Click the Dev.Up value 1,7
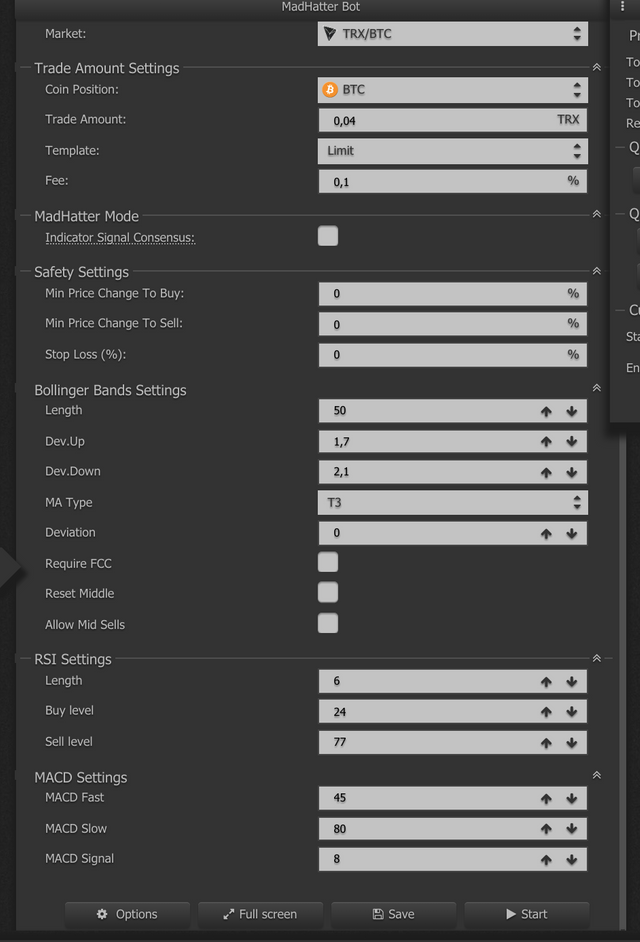 [341, 442]
